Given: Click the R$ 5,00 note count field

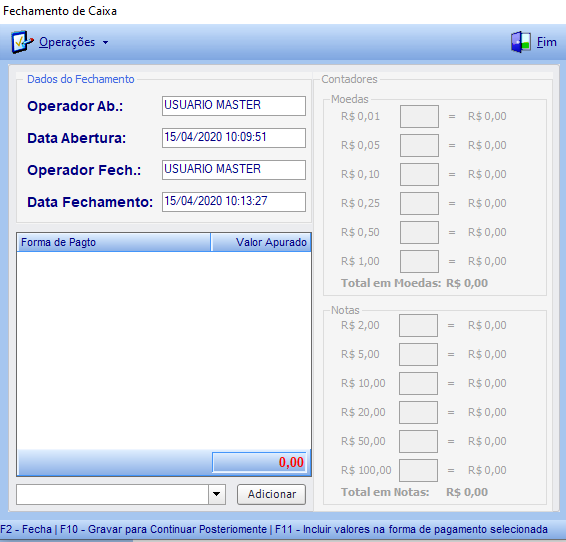Looking at the screenshot, I should [418, 354].
